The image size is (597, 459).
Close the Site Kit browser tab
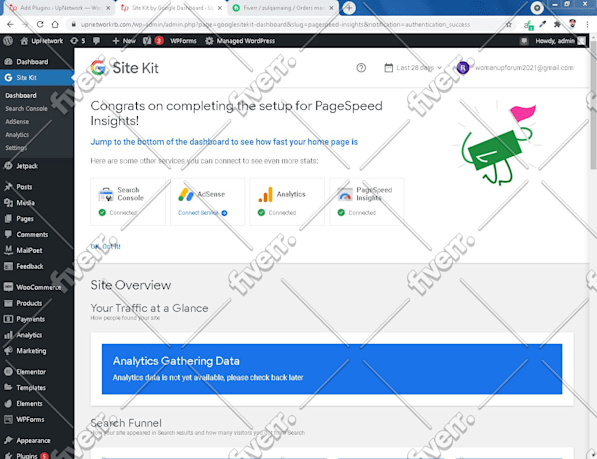[220, 8]
